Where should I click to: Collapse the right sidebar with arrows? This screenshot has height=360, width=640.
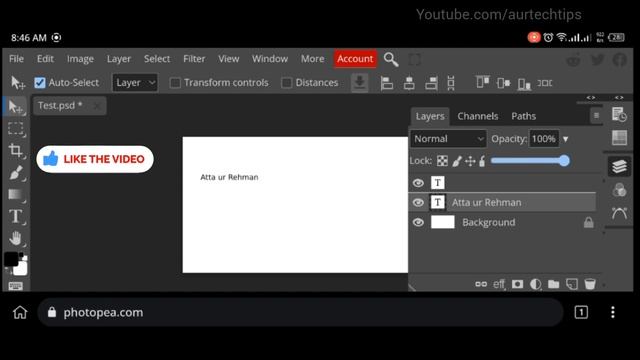click(x=619, y=98)
